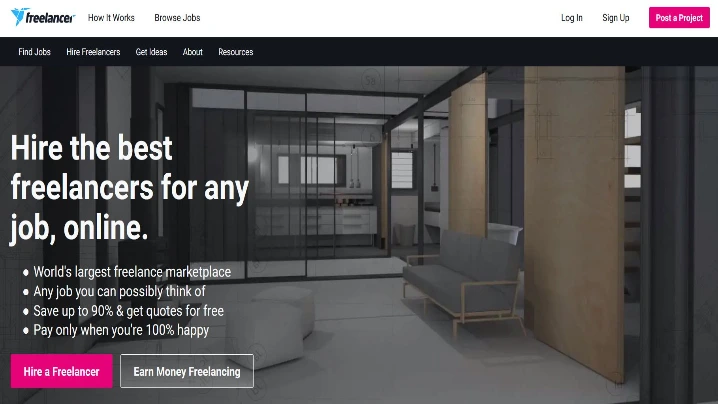718x404 pixels.
Task: Click the Log In link
Action: click(x=572, y=18)
